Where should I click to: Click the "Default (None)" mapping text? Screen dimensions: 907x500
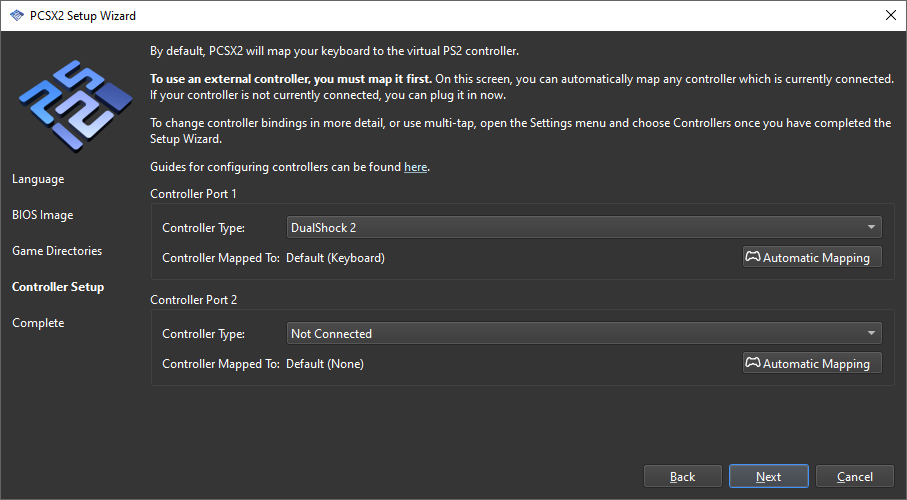325,364
